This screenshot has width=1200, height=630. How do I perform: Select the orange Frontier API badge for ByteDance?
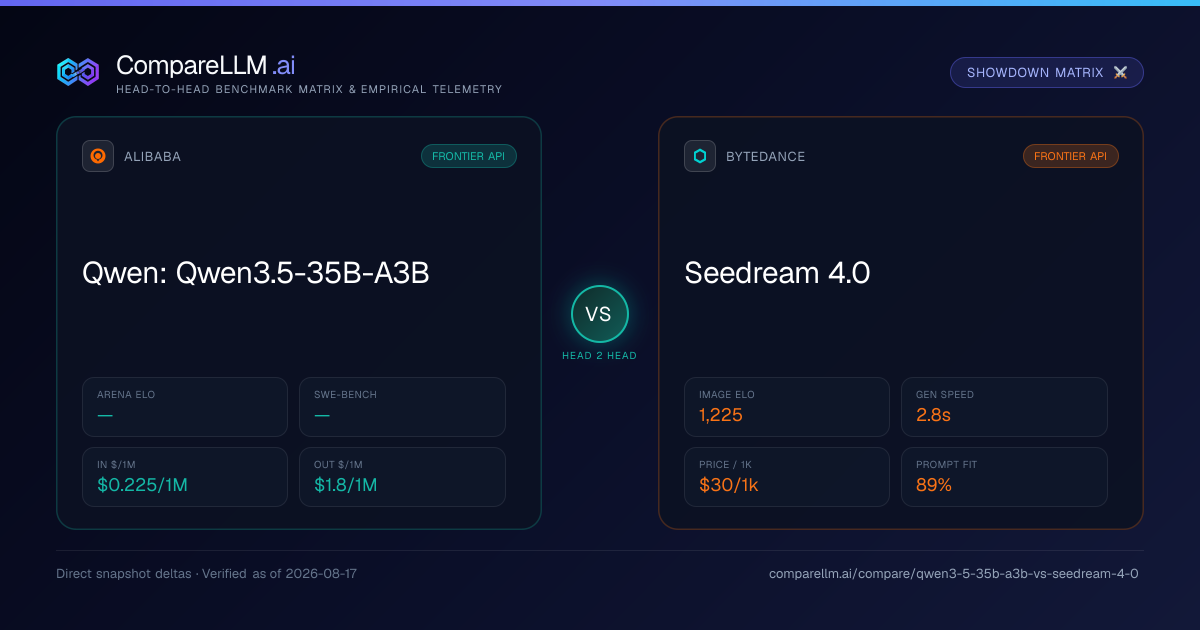[1071, 156]
